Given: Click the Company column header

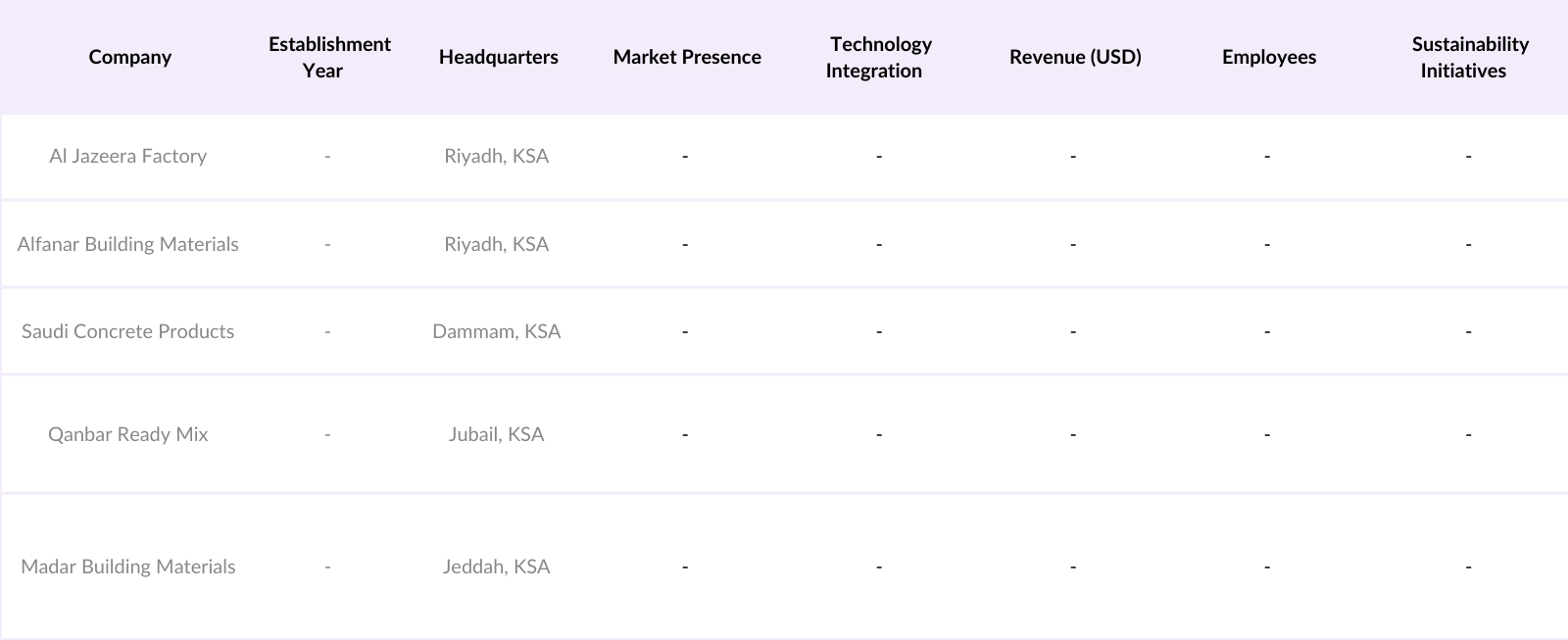Looking at the screenshot, I should coord(129,57).
